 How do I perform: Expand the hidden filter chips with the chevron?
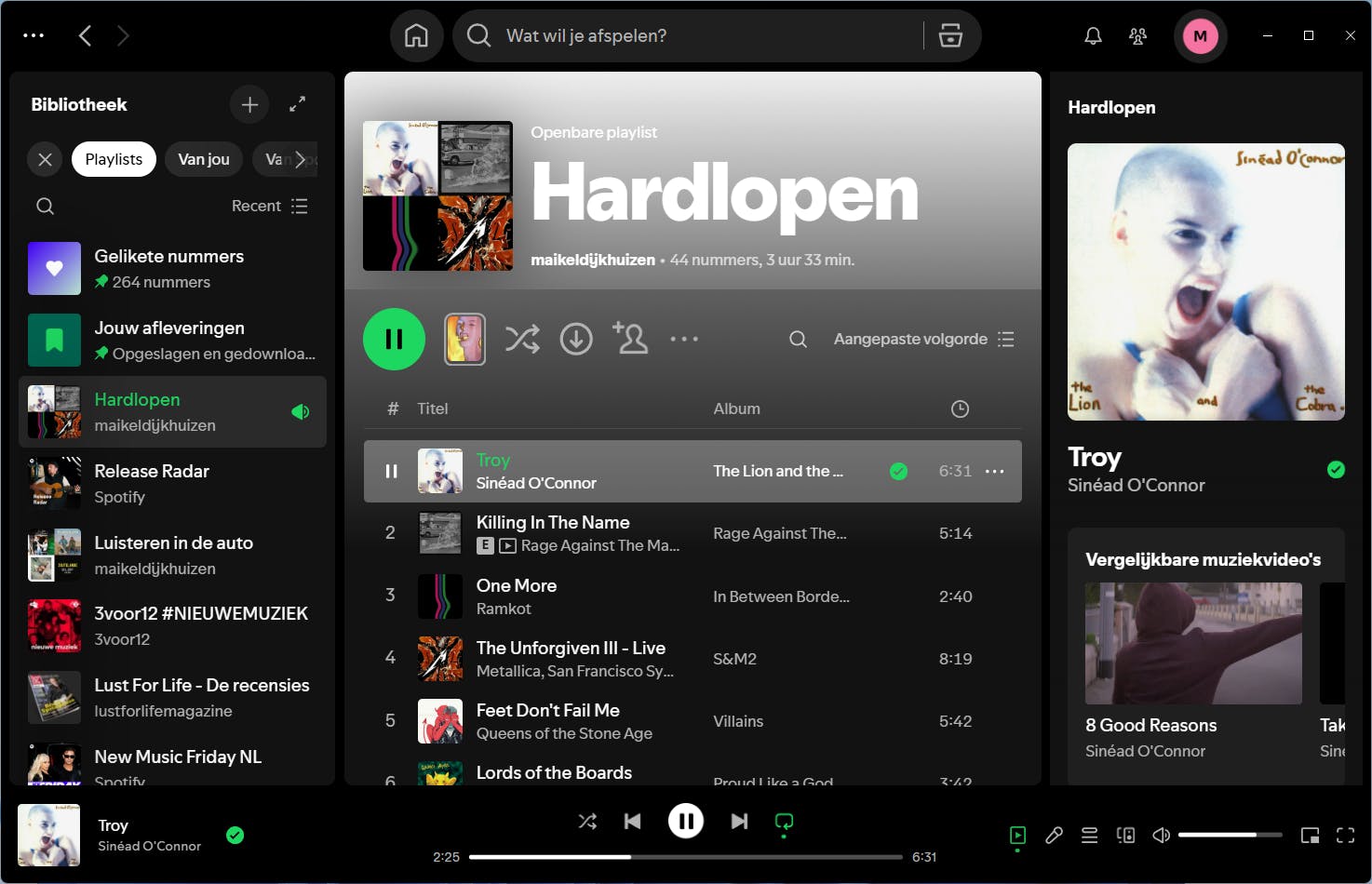301,159
